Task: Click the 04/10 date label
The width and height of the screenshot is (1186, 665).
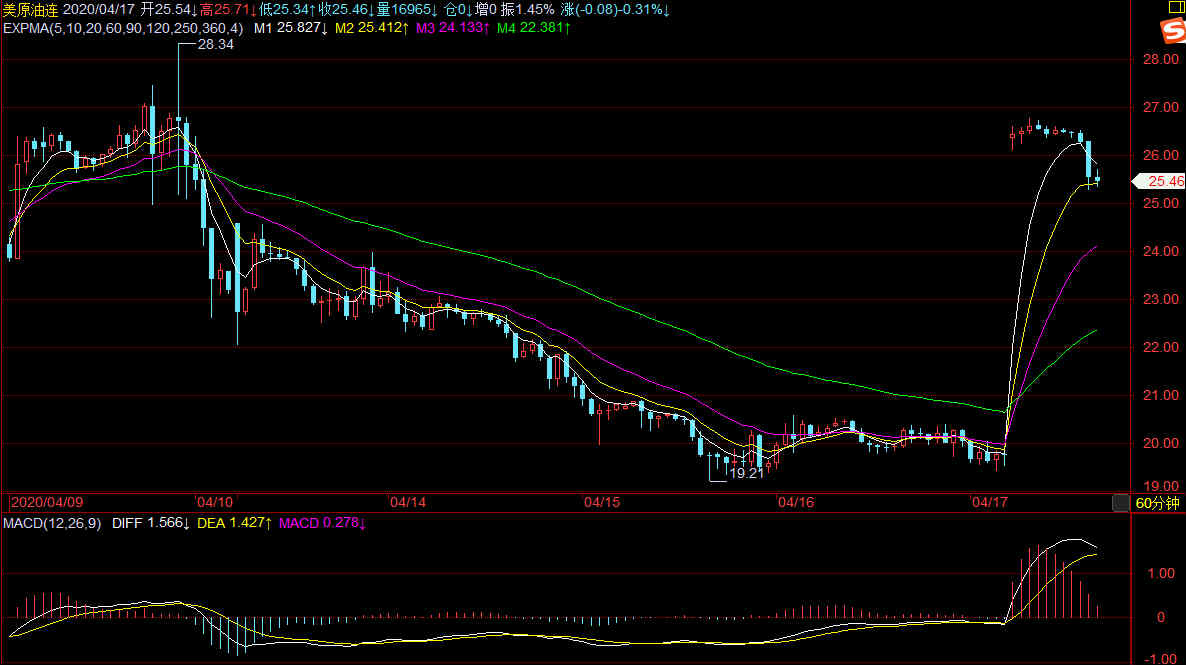Action: tap(214, 502)
